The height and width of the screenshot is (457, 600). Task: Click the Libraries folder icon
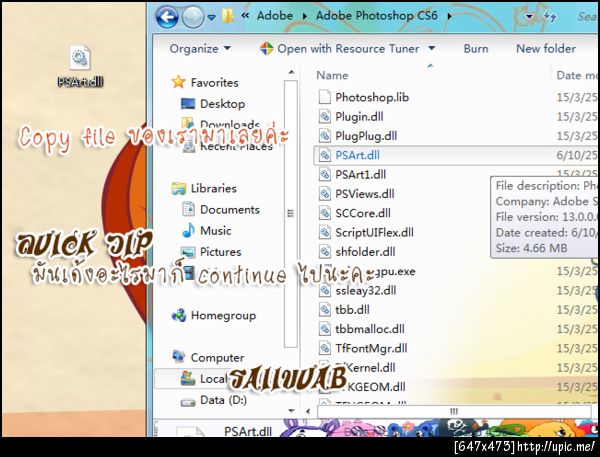(178, 188)
